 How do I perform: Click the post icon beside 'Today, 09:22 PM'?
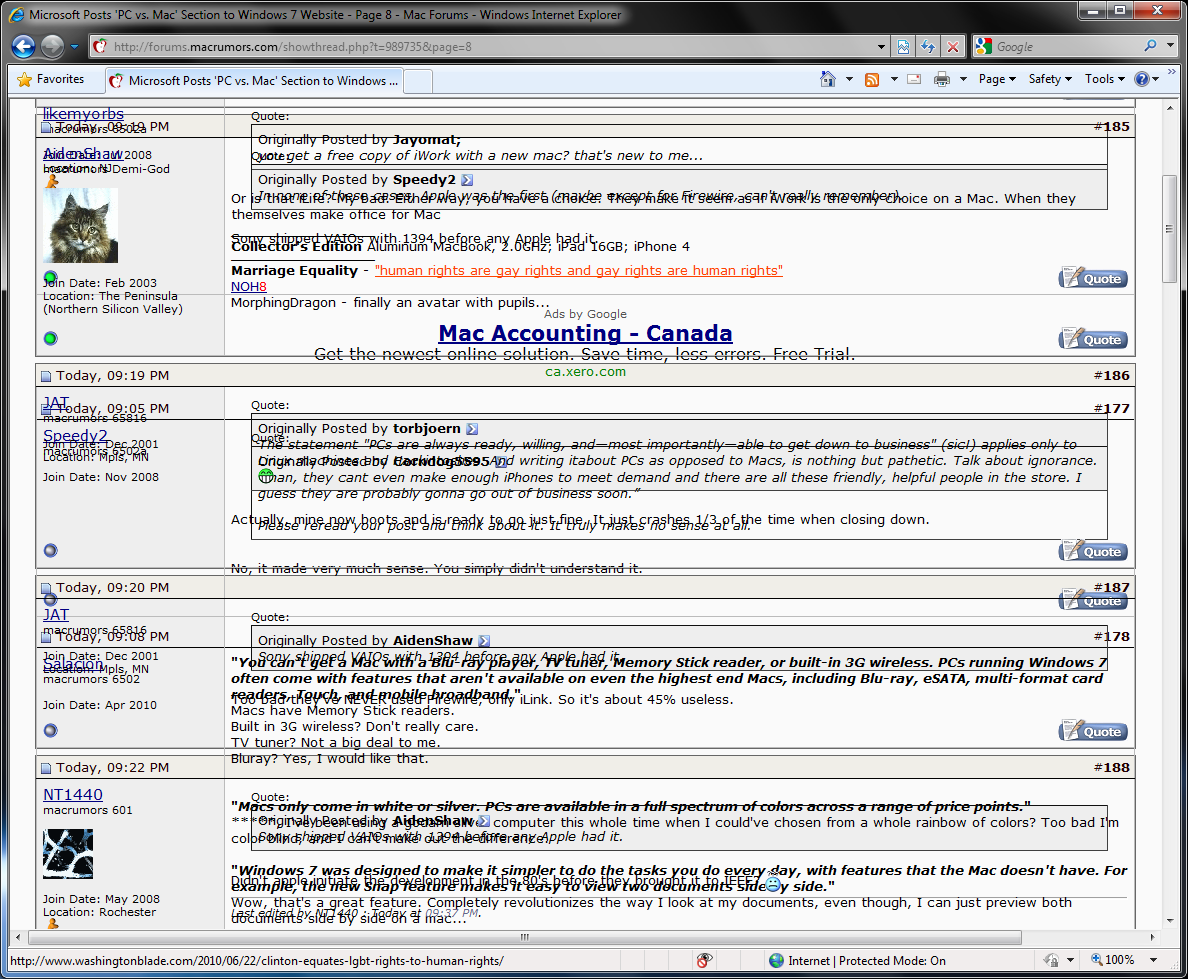(x=45, y=768)
